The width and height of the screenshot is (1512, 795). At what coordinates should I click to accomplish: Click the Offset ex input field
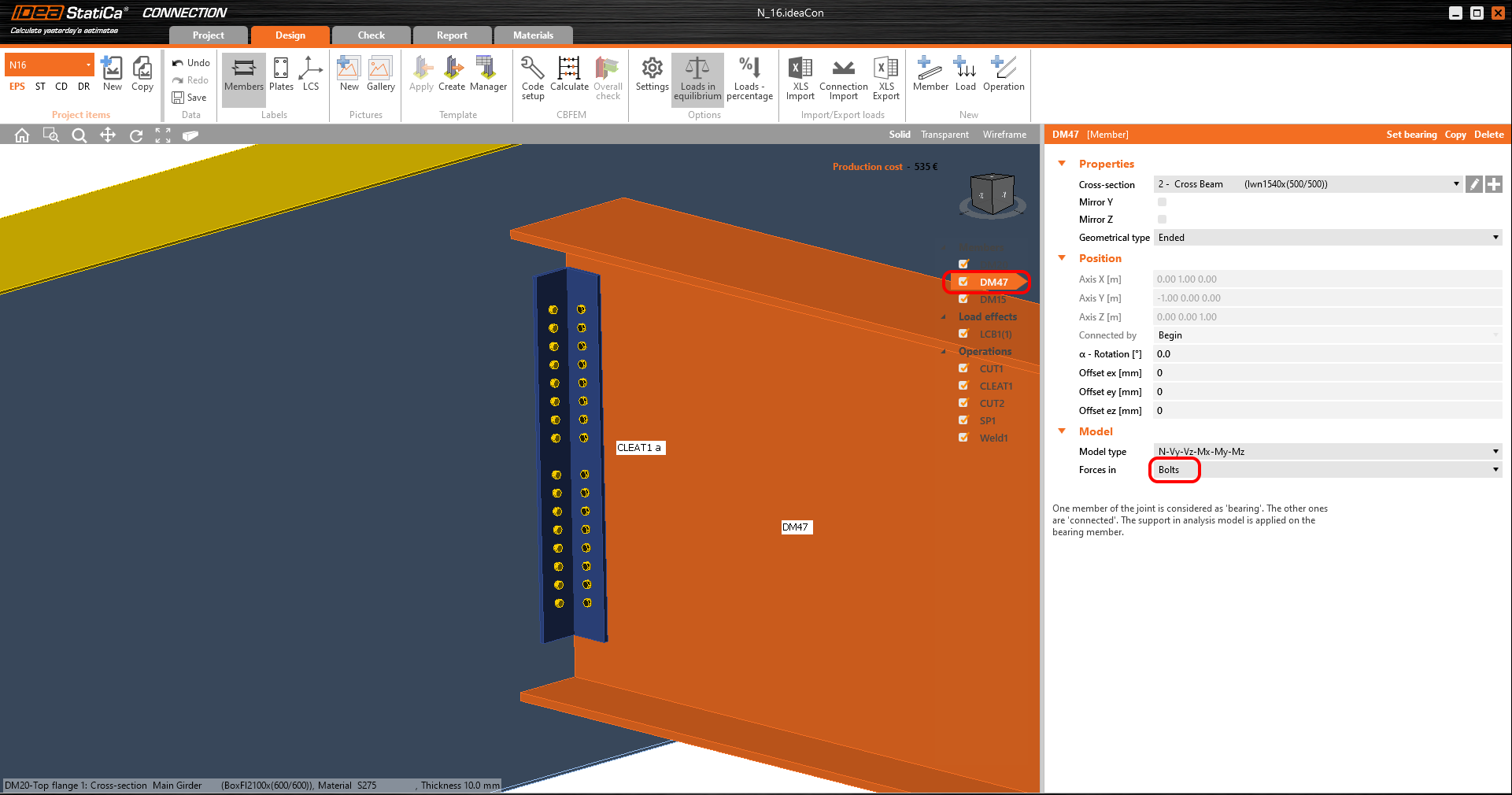1327,373
